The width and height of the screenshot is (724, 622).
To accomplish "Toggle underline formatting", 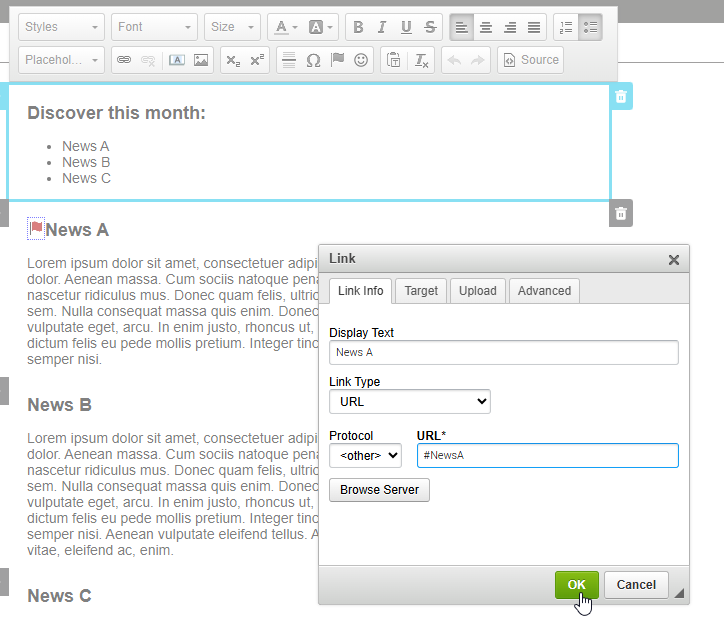I will point(406,27).
